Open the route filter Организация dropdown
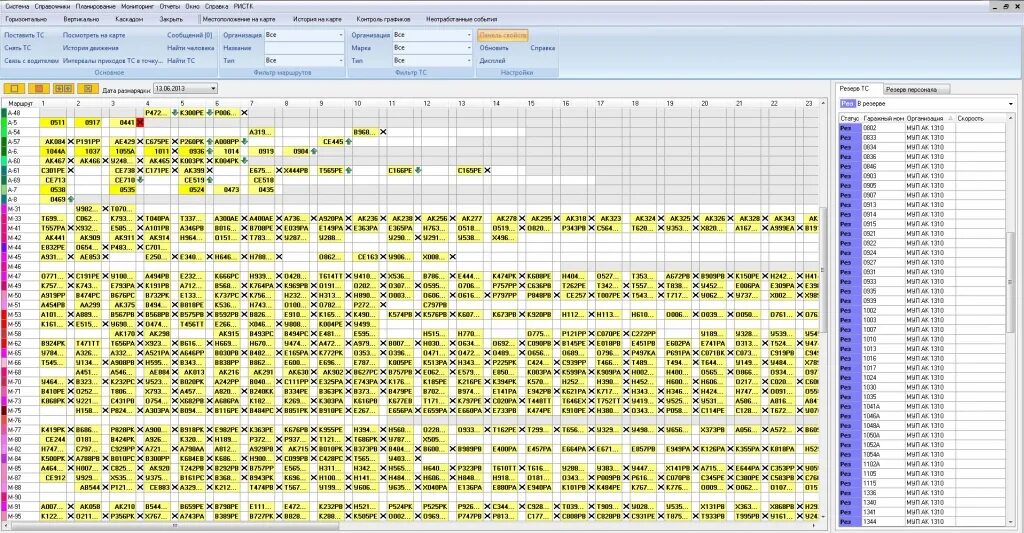This screenshot has width=1024, height=533. pos(340,35)
